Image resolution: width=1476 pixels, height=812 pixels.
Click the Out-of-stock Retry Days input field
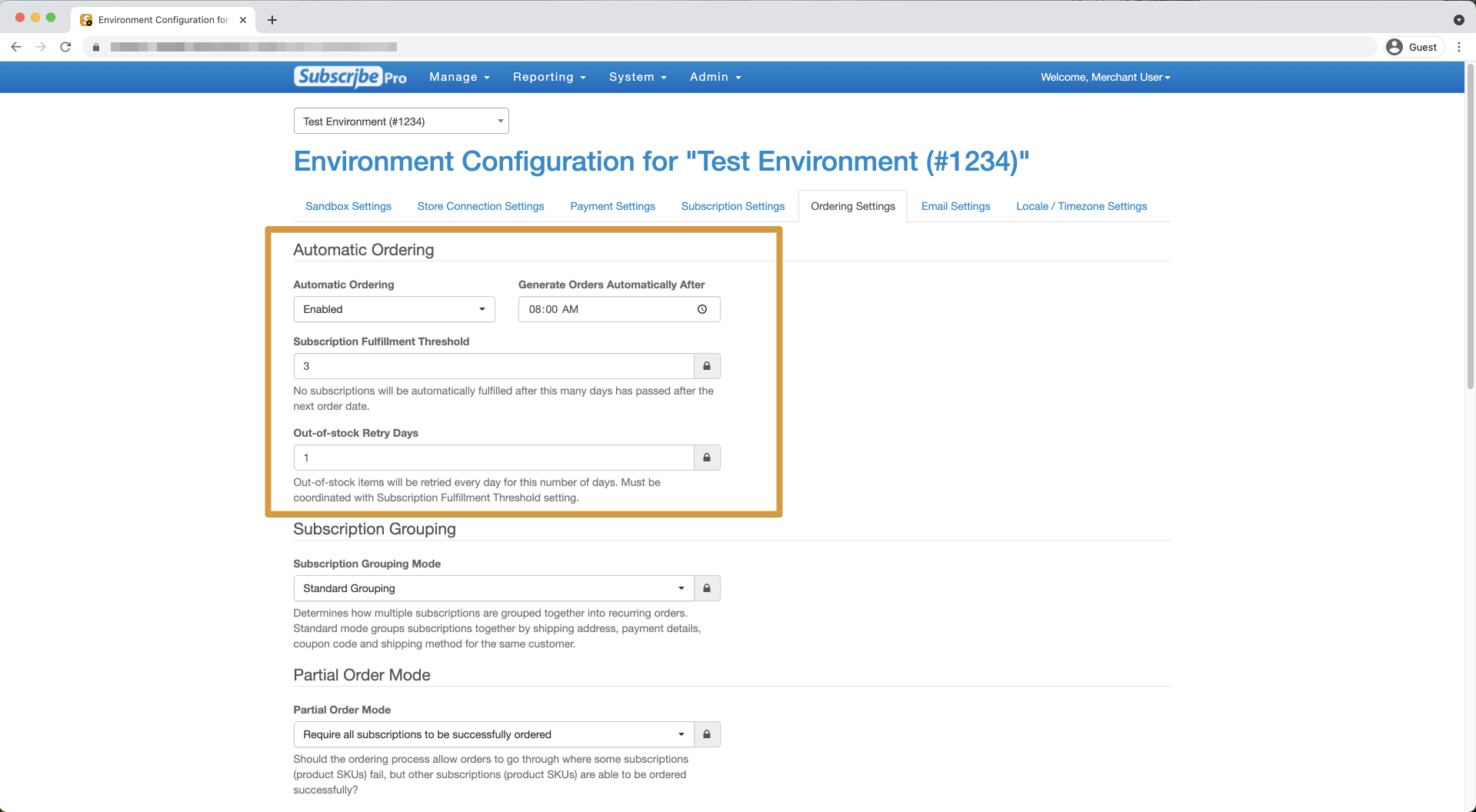point(494,458)
